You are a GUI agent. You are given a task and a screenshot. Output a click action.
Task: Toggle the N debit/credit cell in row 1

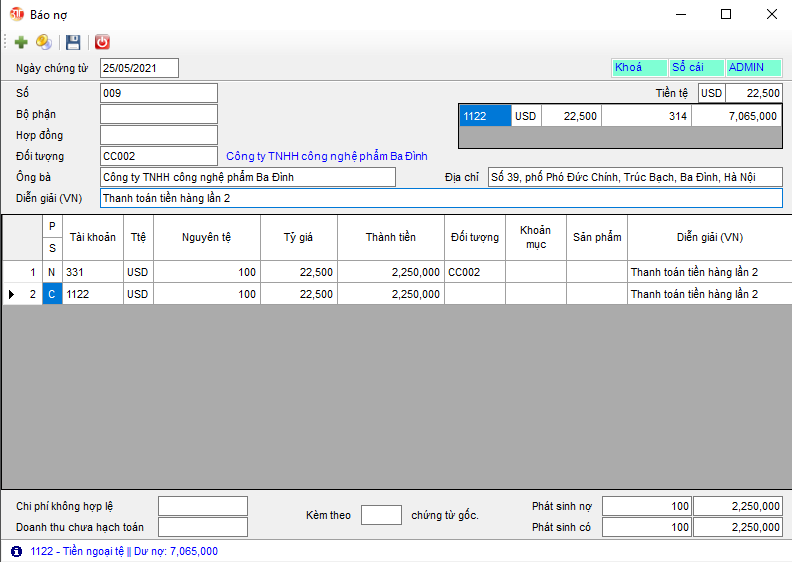tap(52, 272)
